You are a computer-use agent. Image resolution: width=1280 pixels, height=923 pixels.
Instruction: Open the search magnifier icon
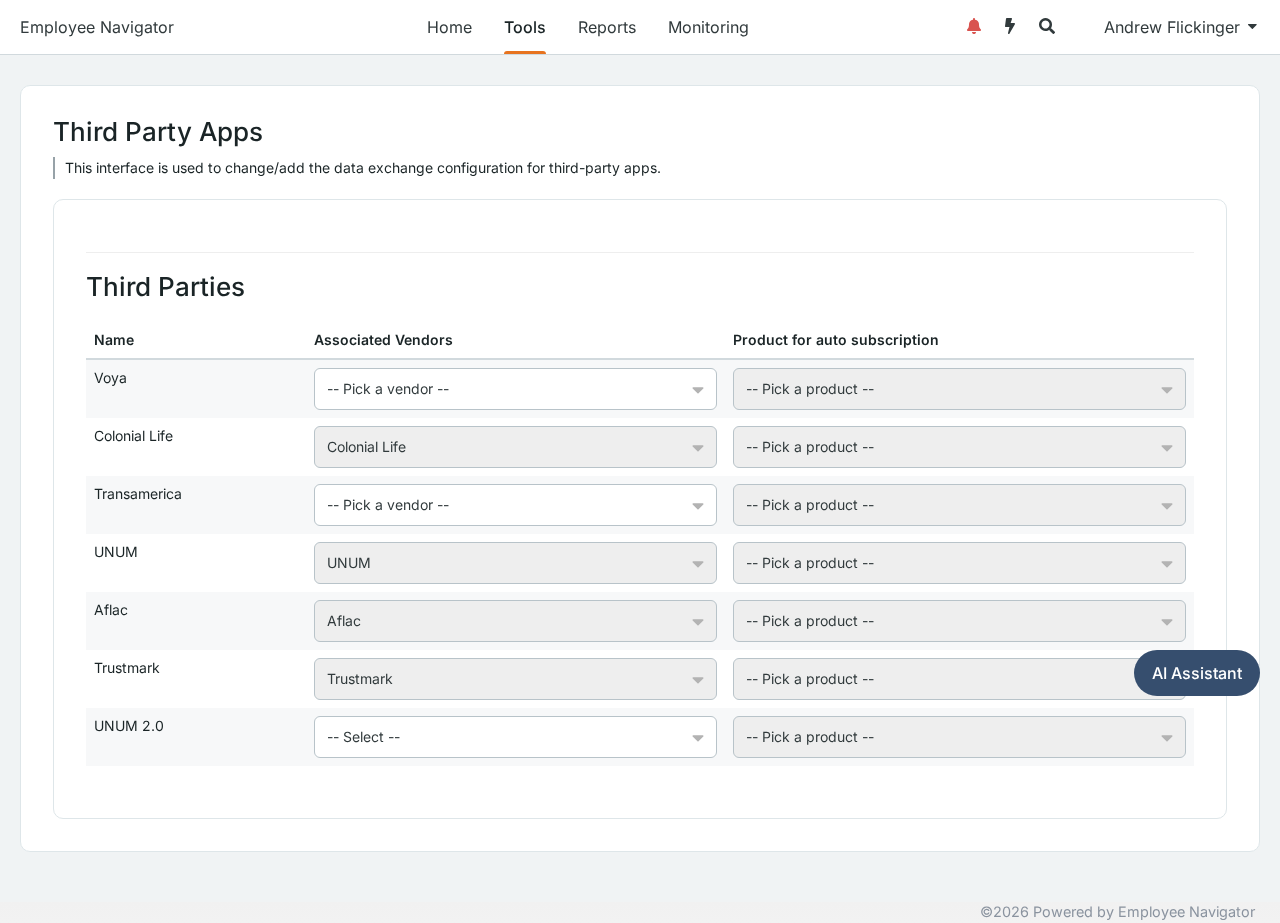[x=1047, y=27]
